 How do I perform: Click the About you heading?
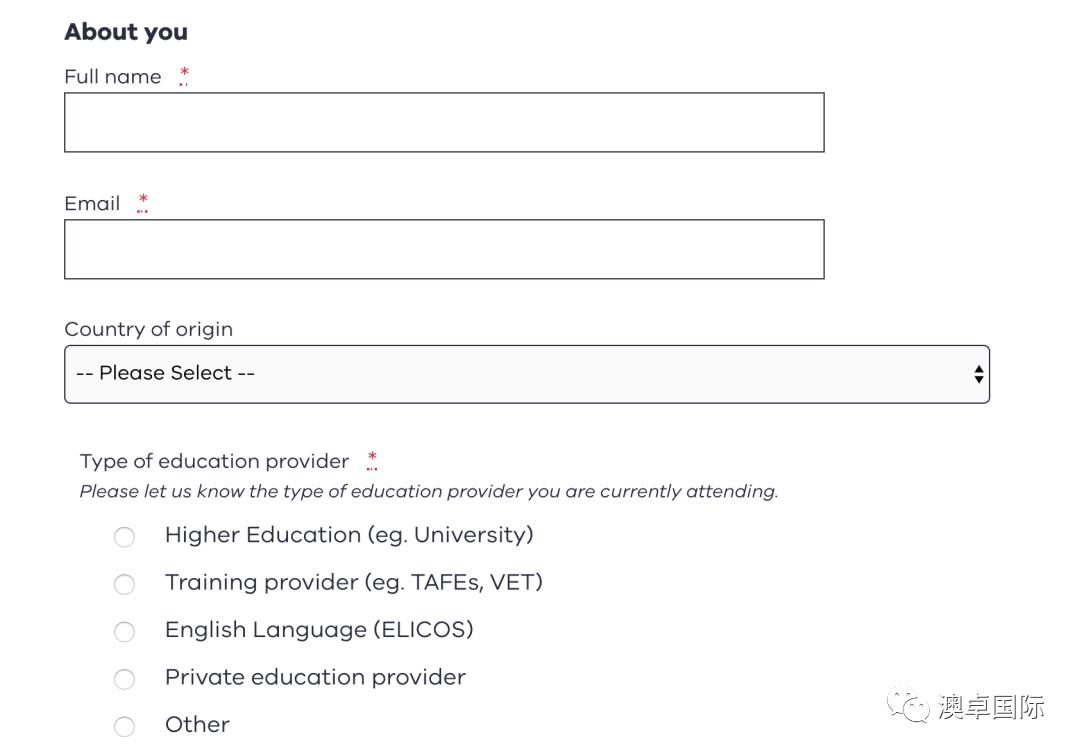pos(126,32)
